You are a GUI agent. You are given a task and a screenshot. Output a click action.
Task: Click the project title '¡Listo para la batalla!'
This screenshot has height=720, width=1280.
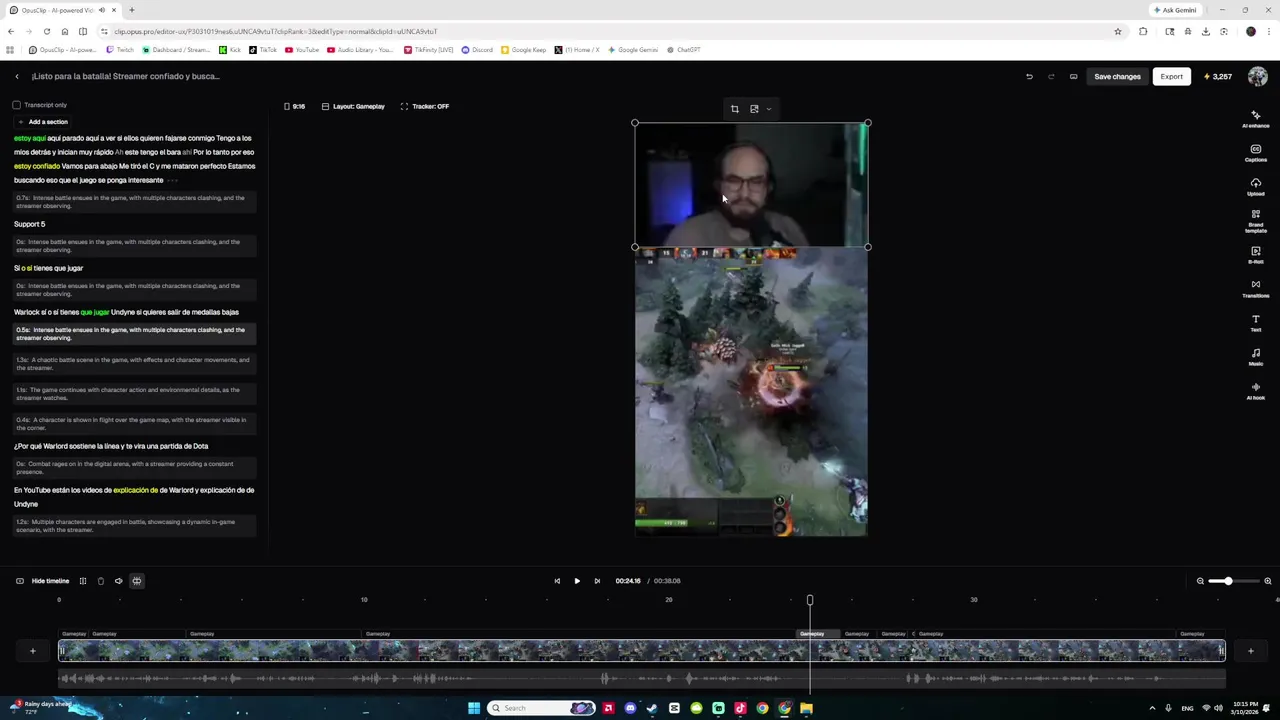tap(126, 76)
